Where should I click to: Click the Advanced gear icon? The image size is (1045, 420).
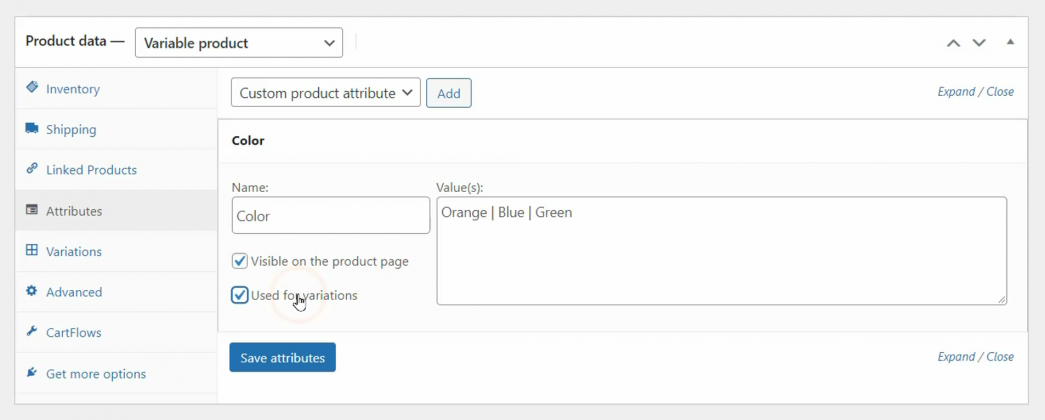tap(32, 292)
